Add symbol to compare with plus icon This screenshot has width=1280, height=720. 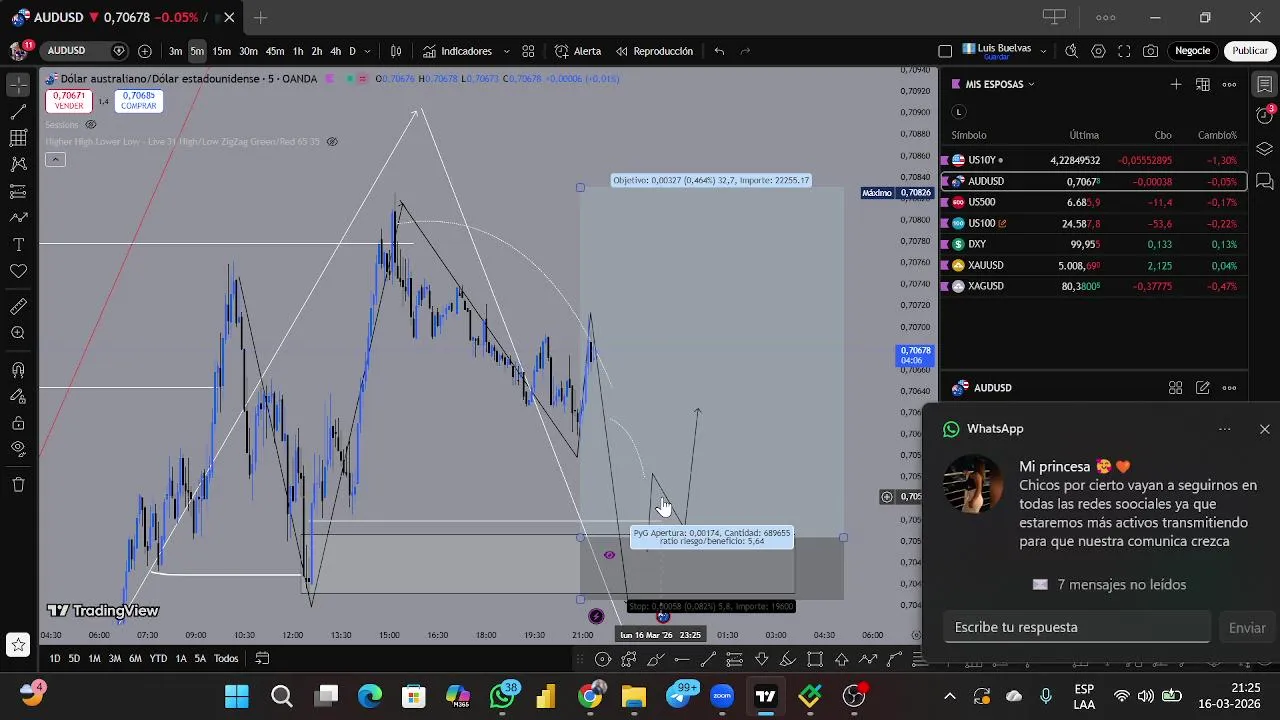click(x=145, y=51)
